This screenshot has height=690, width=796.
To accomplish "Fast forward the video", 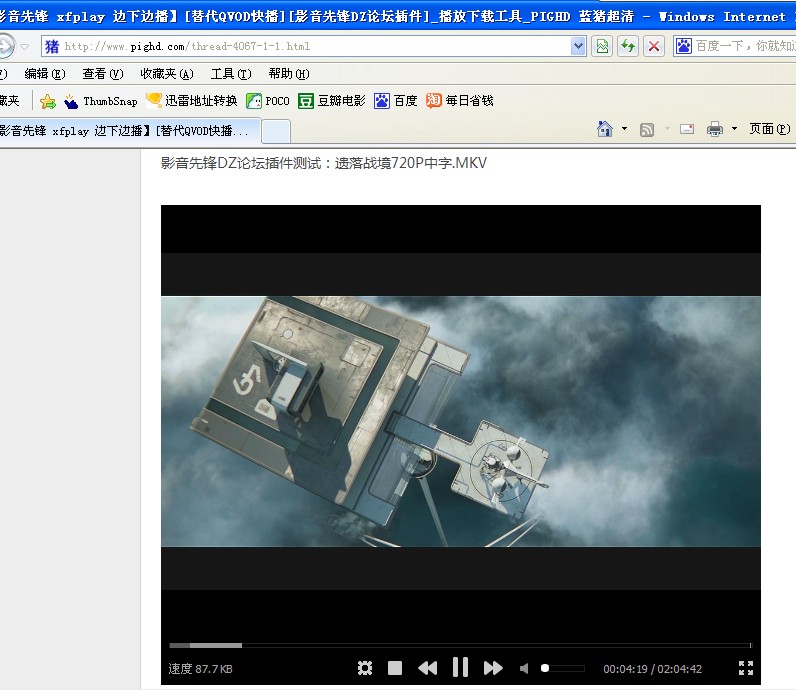I will 493,668.
